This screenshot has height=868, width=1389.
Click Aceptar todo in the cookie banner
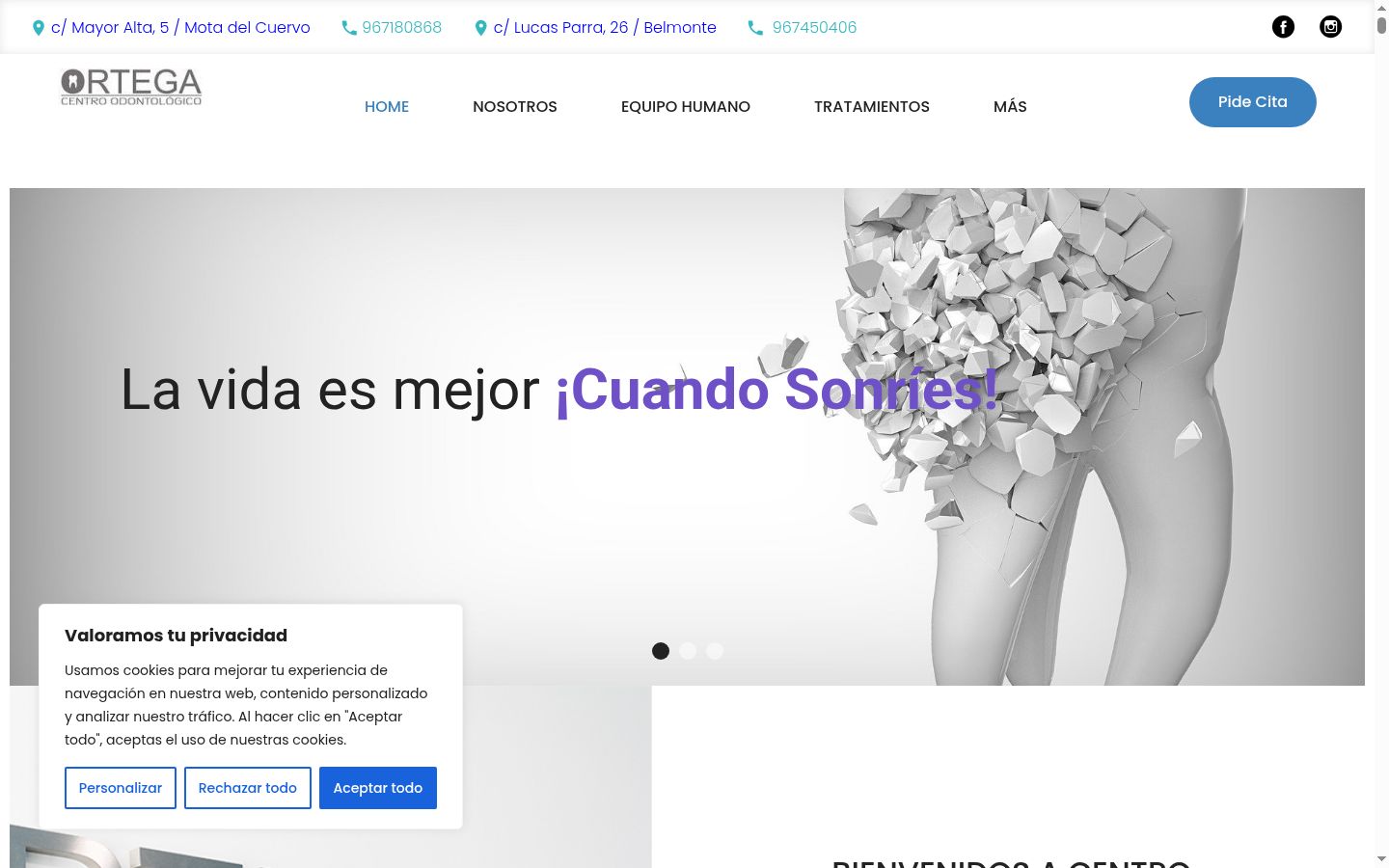pyautogui.click(x=378, y=788)
